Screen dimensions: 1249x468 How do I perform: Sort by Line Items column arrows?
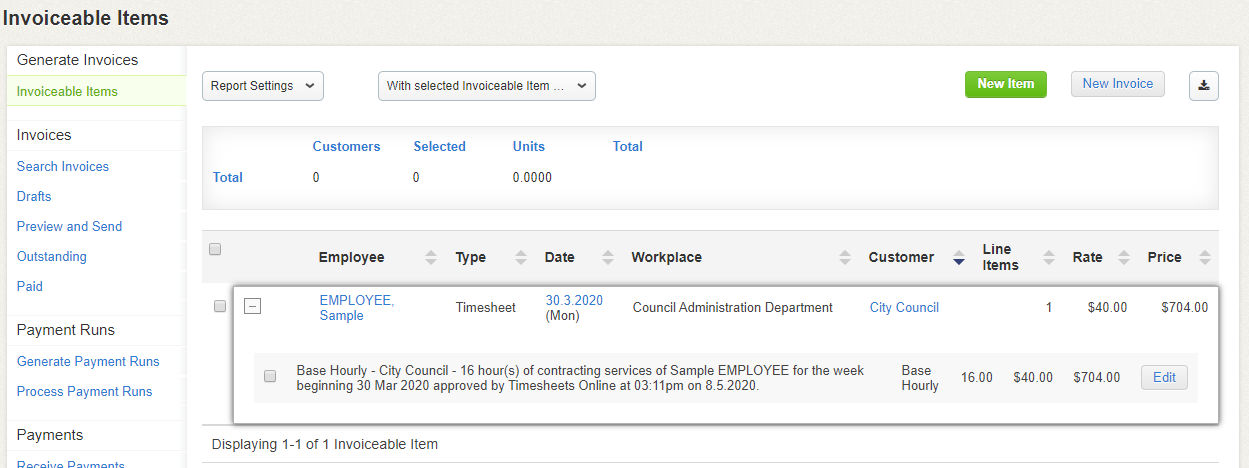point(1048,257)
